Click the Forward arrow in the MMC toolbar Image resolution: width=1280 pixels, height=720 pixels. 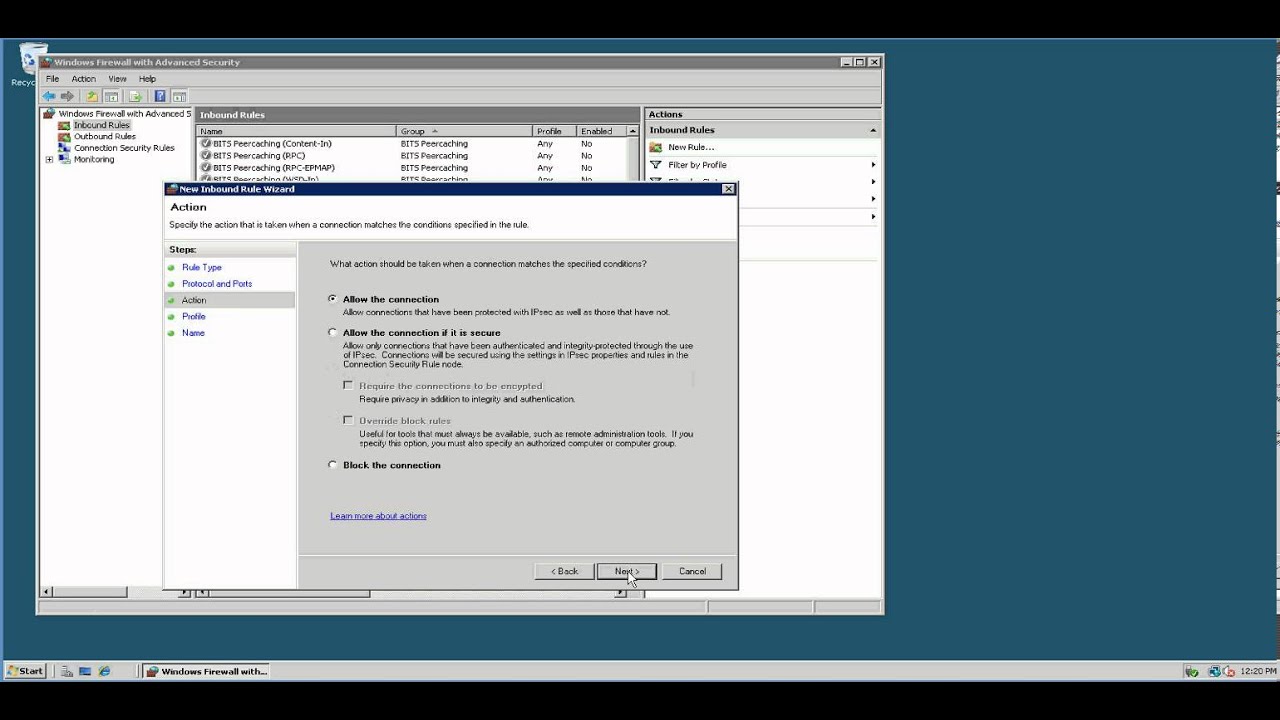pyautogui.click(x=67, y=96)
